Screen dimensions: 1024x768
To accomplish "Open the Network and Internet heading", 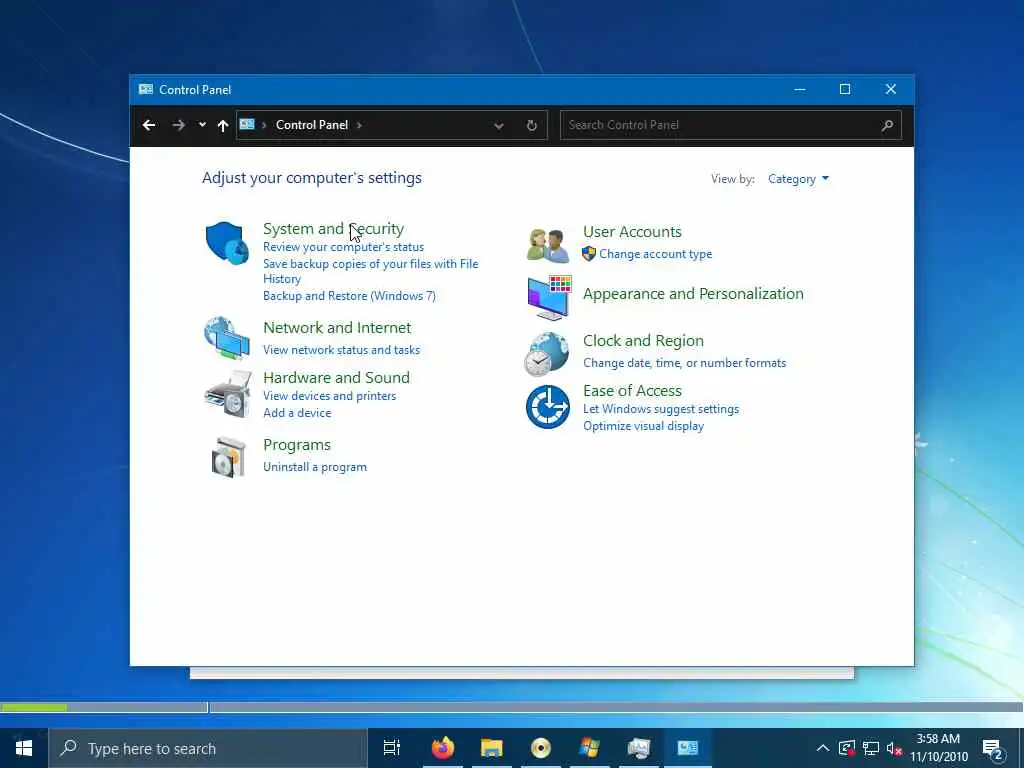I will tap(337, 328).
